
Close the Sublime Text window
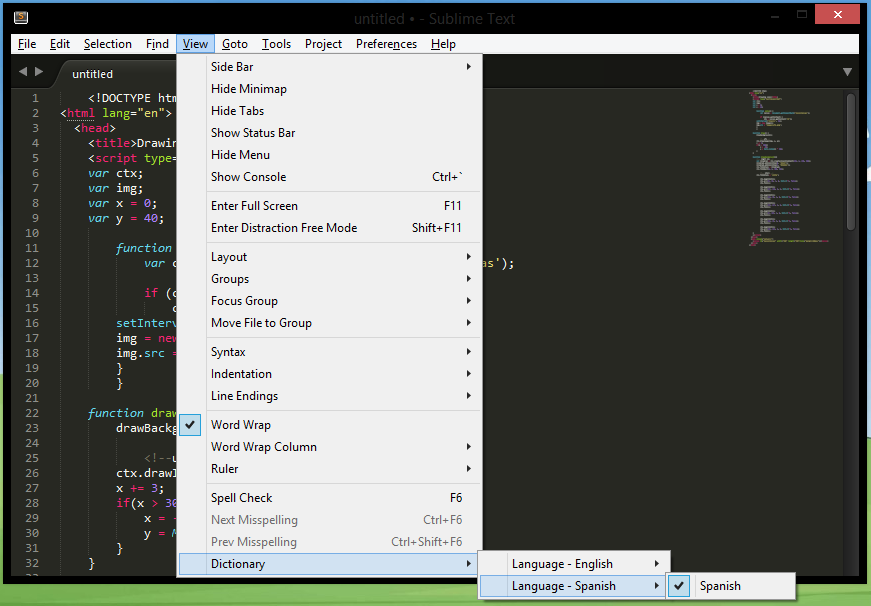click(x=838, y=14)
